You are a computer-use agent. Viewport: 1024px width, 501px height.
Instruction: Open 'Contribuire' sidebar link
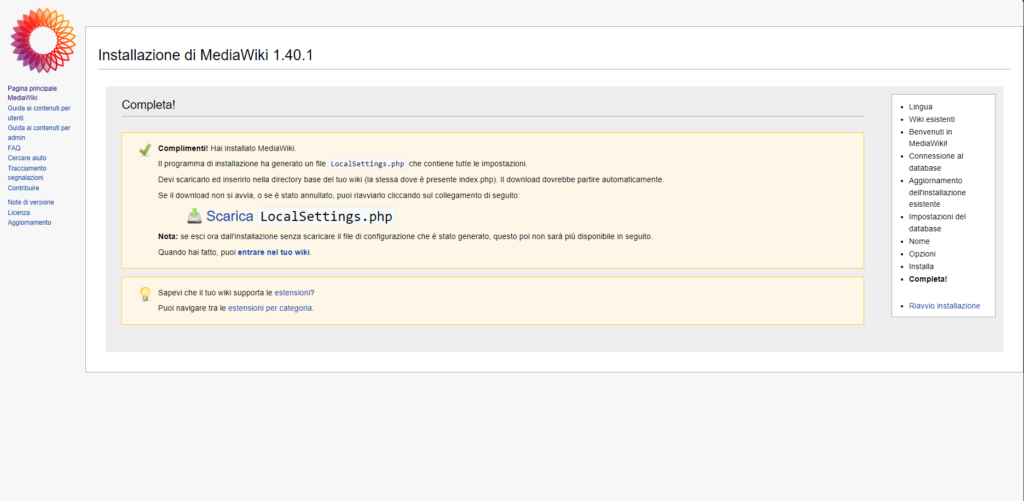coord(24,188)
